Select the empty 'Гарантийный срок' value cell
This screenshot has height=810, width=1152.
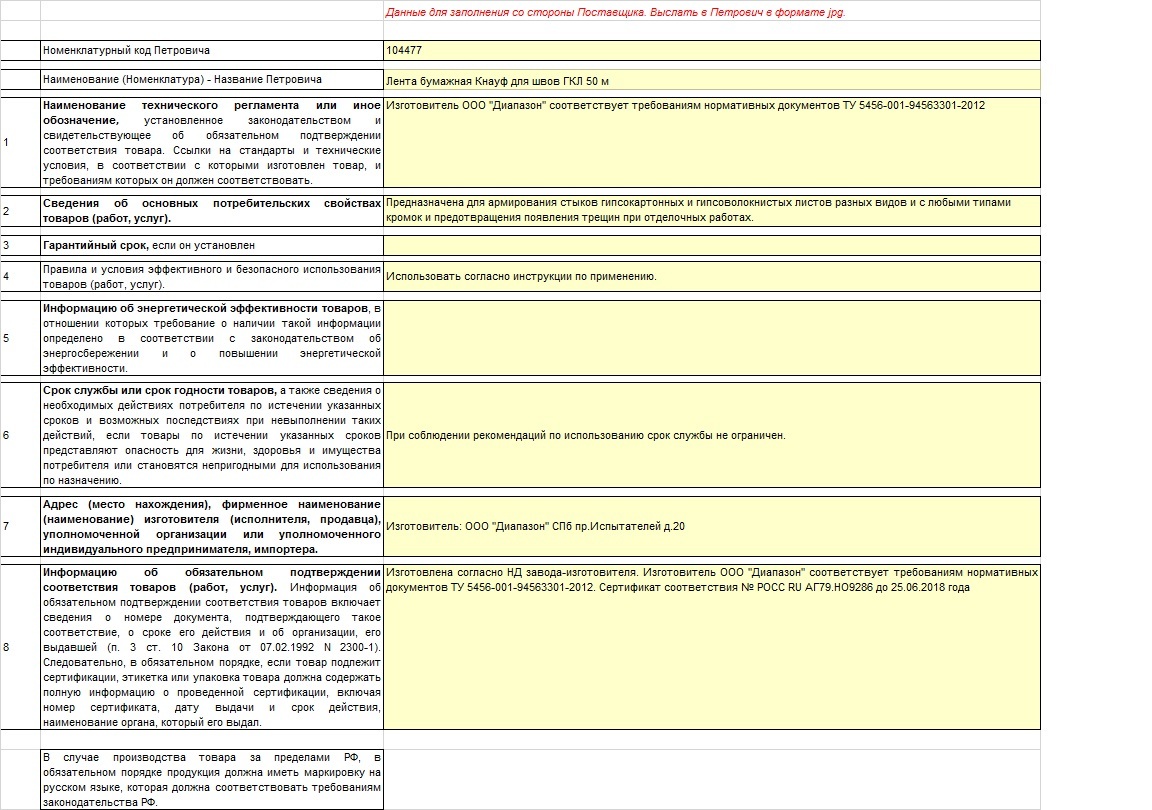711,245
